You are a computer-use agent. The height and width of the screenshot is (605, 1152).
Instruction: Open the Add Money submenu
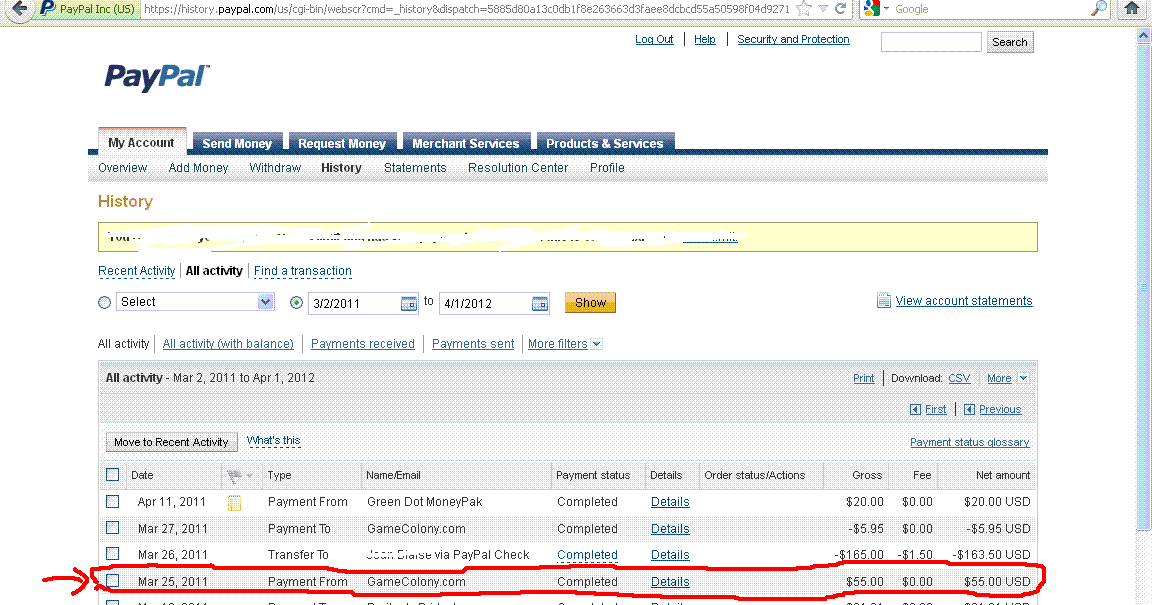[198, 168]
